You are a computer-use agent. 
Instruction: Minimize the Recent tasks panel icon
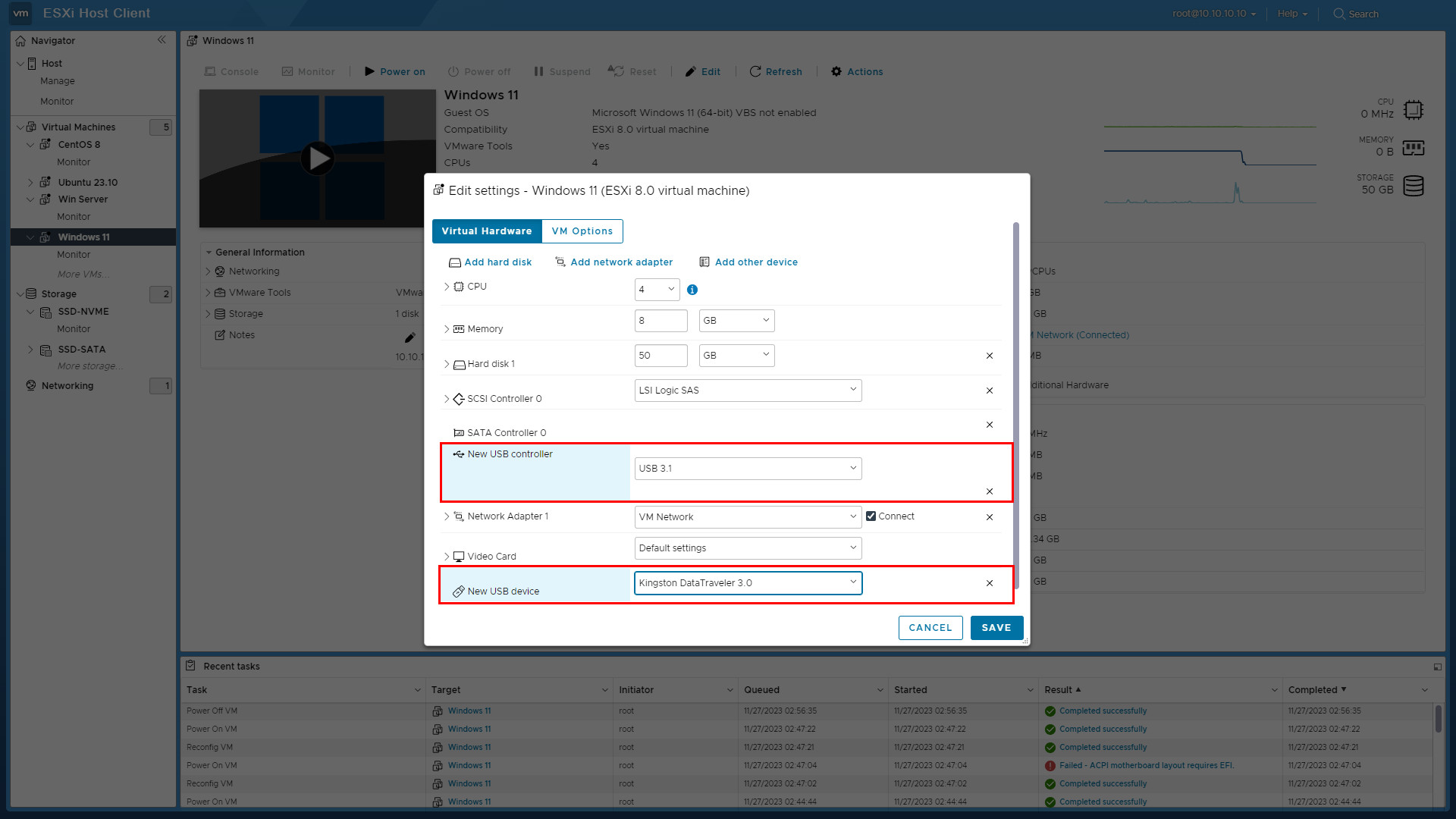tap(1437, 667)
